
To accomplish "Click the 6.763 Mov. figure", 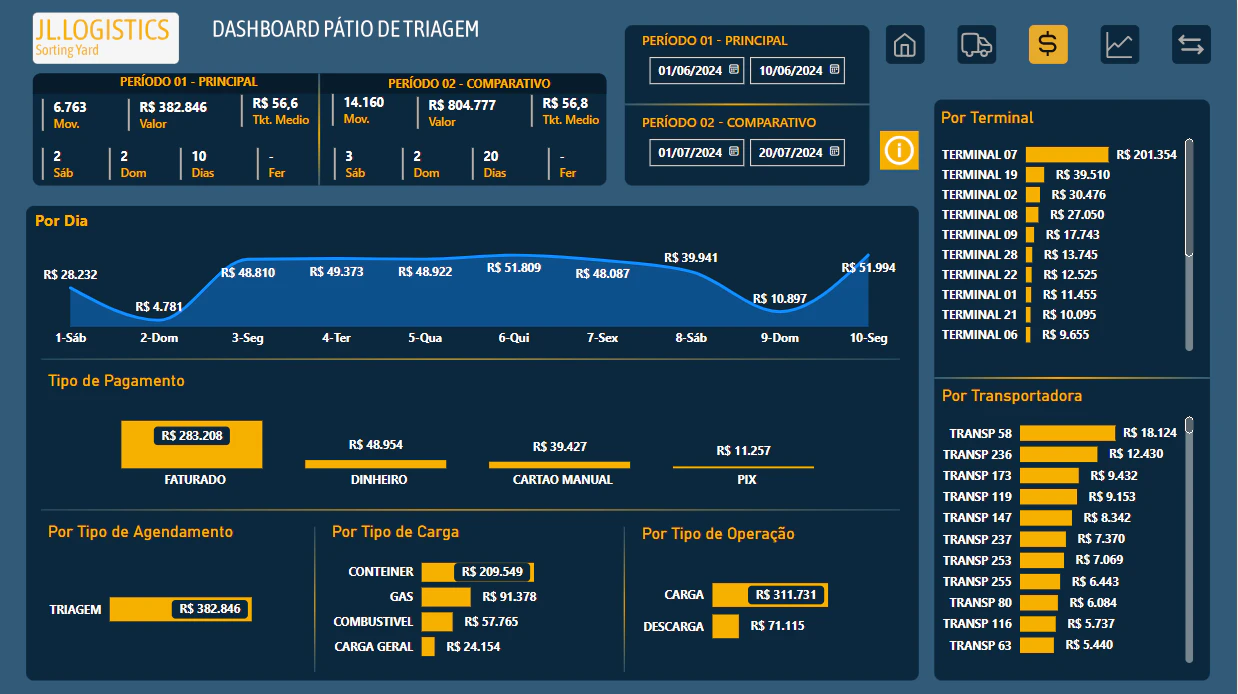I will pos(70,107).
